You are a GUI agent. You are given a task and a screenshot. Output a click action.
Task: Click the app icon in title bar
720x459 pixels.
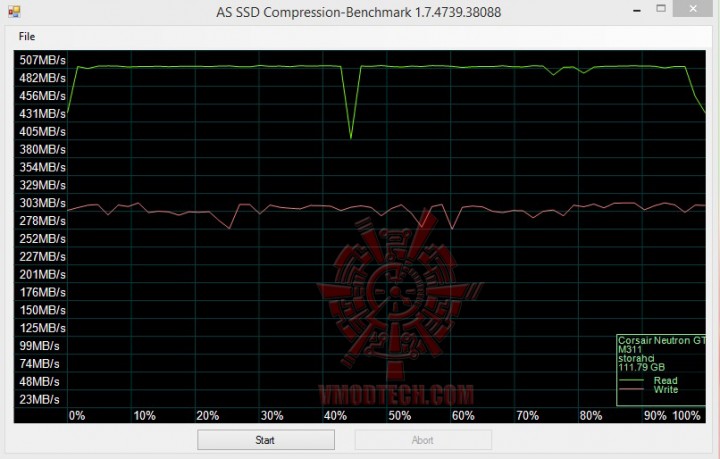(14, 11)
